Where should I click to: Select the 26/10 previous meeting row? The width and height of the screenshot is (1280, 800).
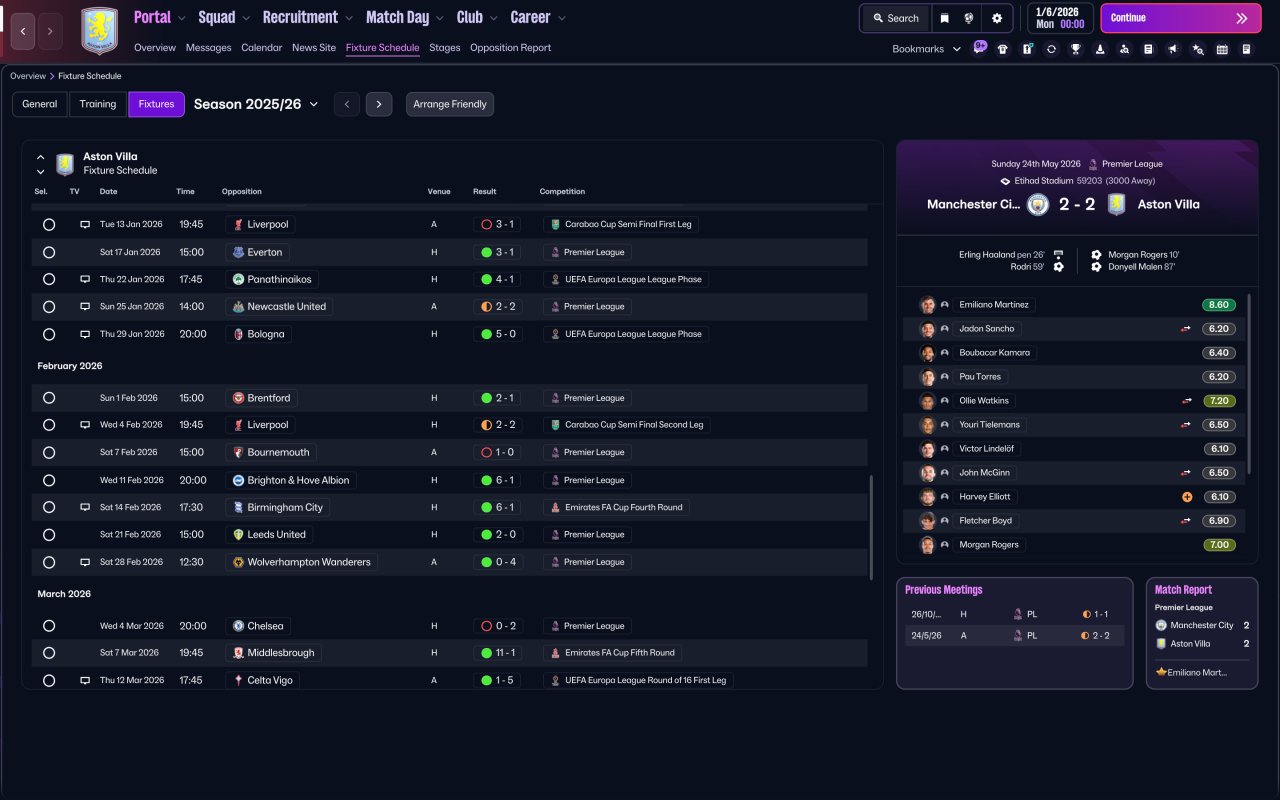pos(1015,614)
